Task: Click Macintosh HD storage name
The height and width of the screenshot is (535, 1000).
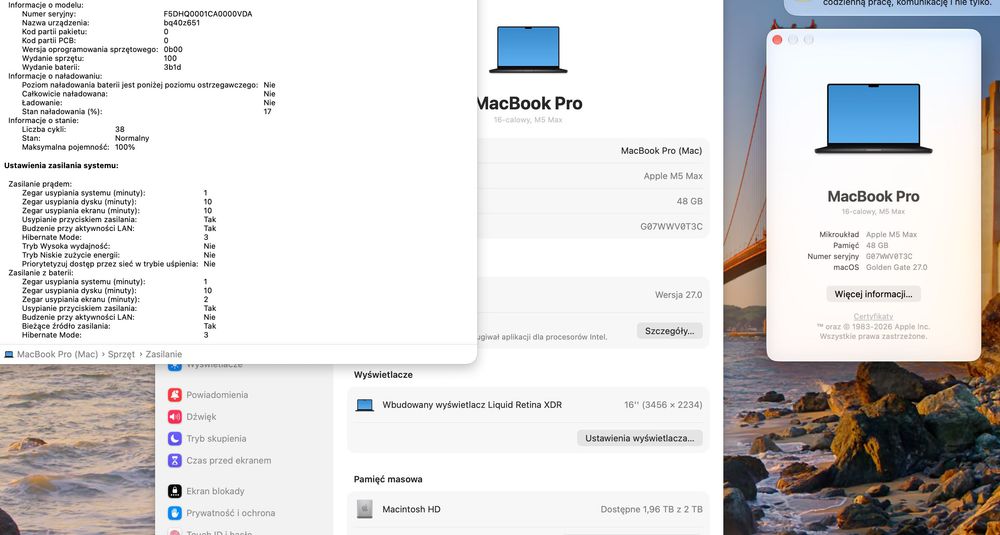Action: tap(411, 509)
